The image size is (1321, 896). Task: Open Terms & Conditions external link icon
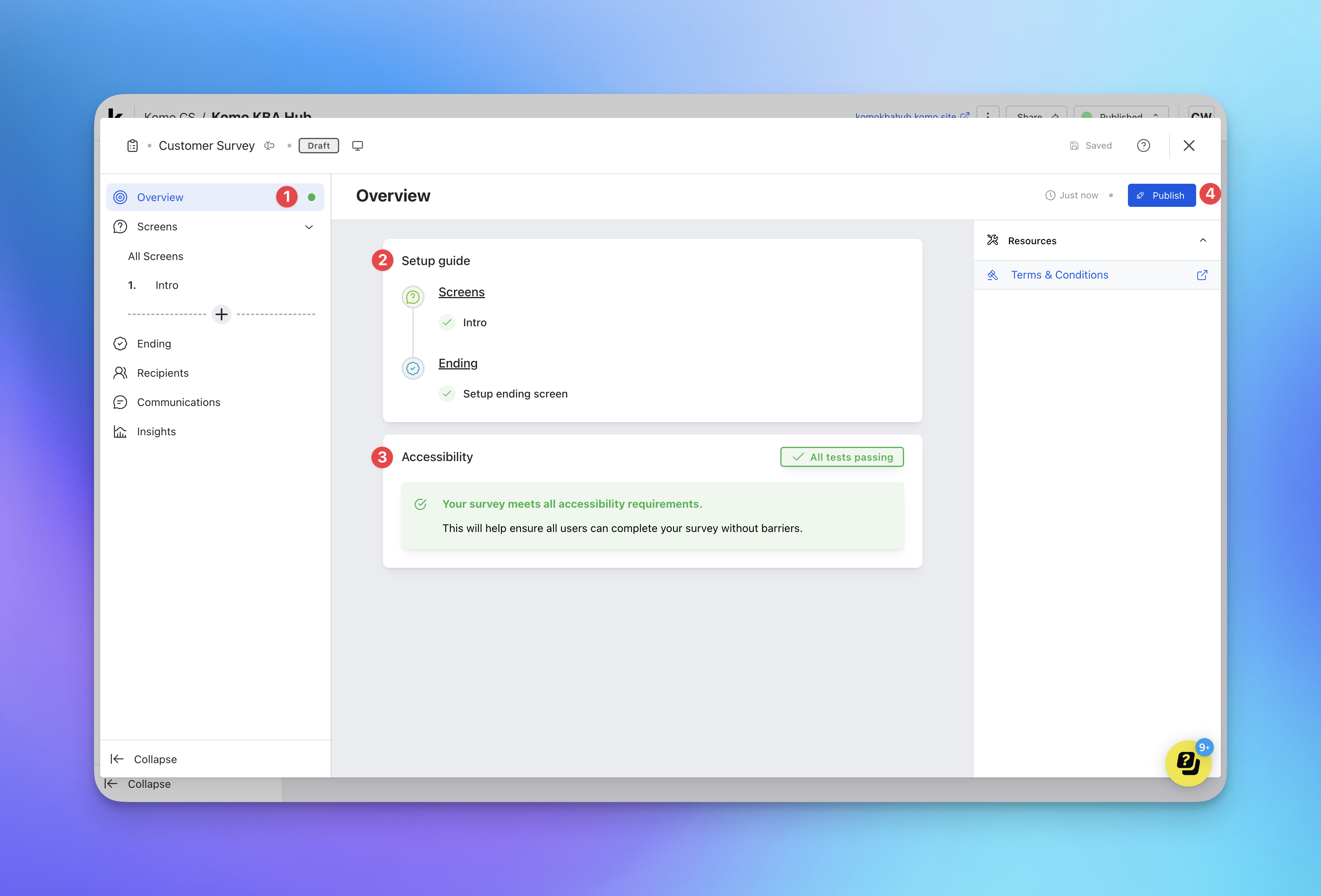1202,275
